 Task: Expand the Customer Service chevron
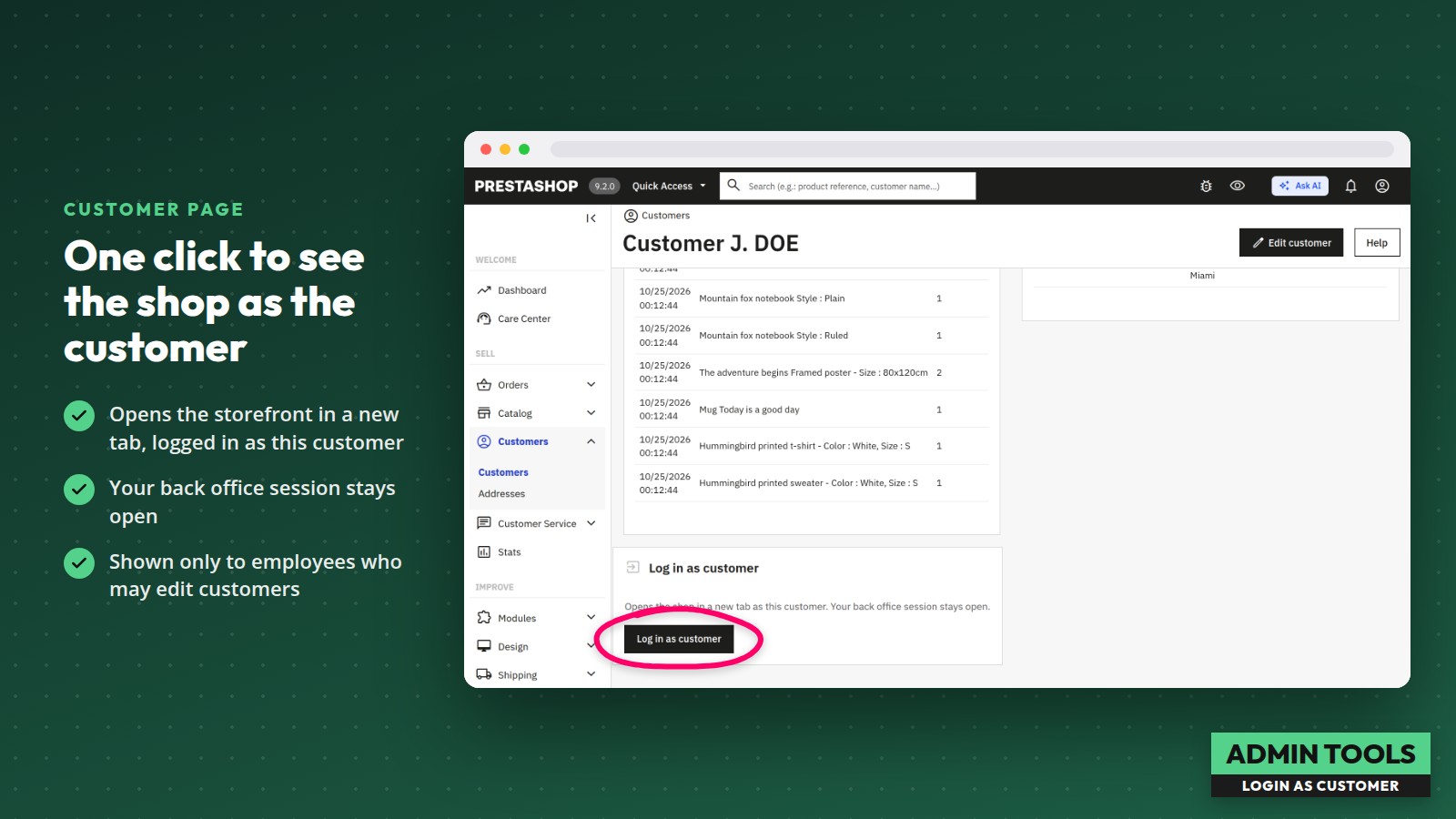click(x=591, y=523)
